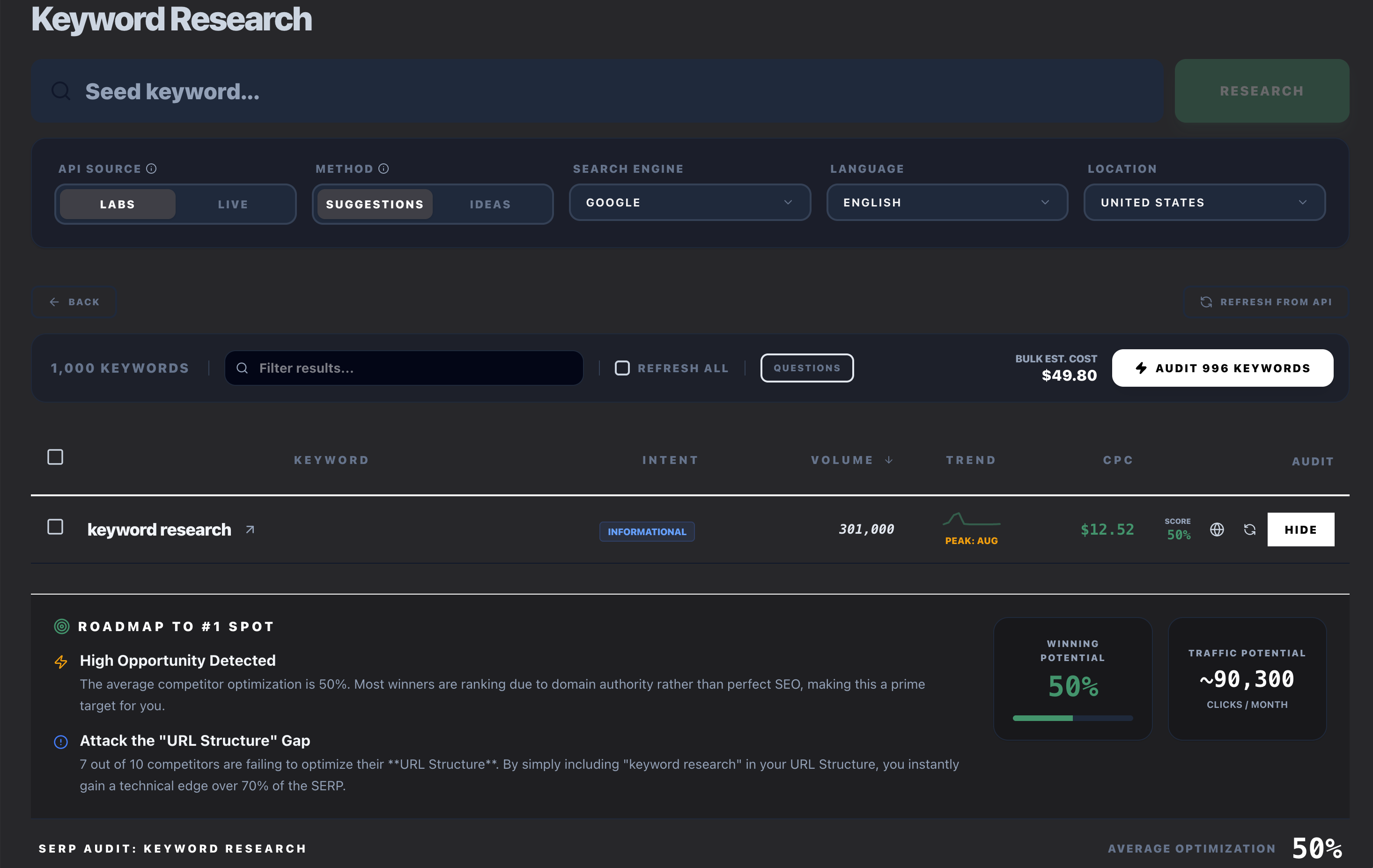Image resolution: width=1373 pixels, height=868 pixels.
Task: Select the Ideas method
Action: click(x=490, y=204)
